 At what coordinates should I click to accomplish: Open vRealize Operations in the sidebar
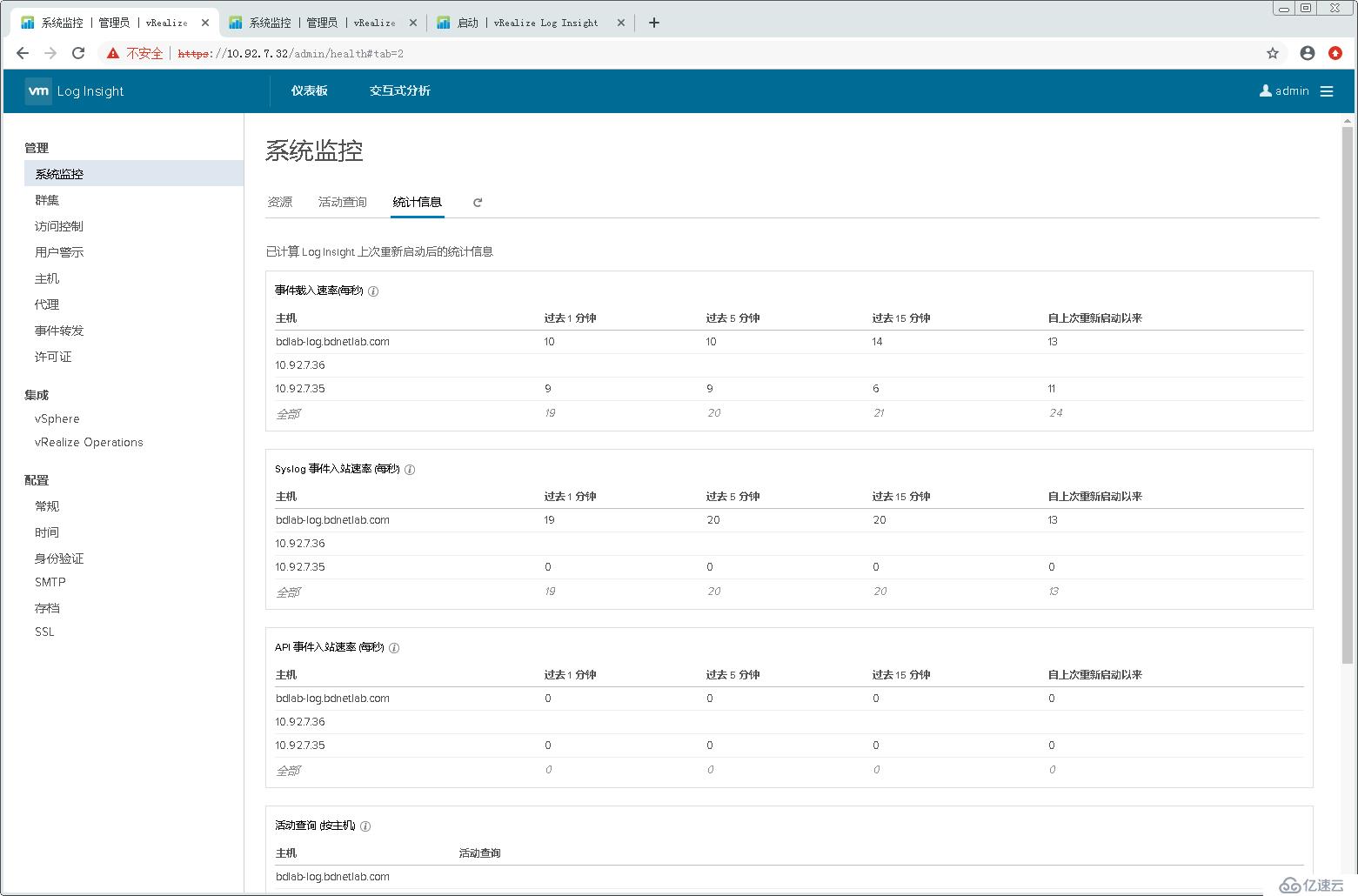click(89, 442)
